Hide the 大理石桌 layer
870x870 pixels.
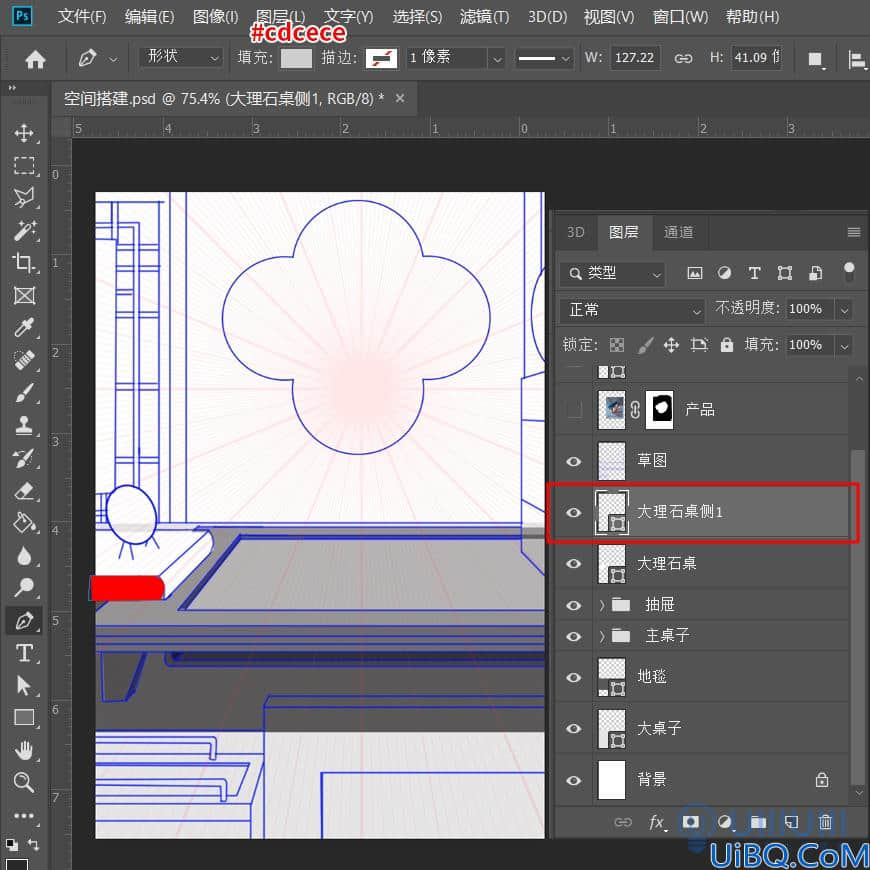pyautogui.click(x=574, y=564)
